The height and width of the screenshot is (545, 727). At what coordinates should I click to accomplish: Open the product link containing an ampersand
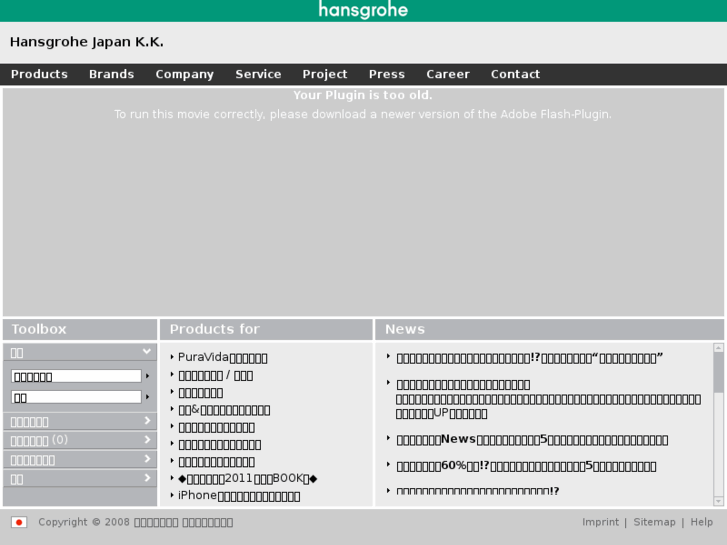tap(224, 410)
